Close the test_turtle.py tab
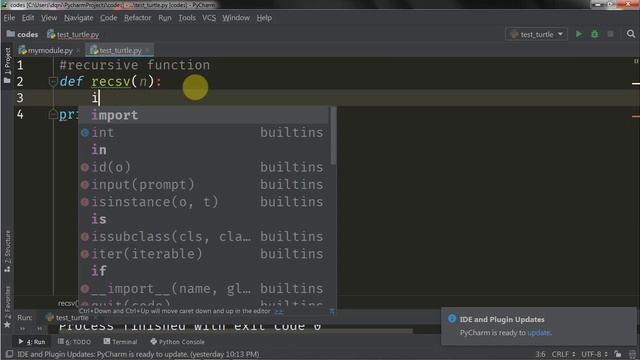 (x=147, y=51)
